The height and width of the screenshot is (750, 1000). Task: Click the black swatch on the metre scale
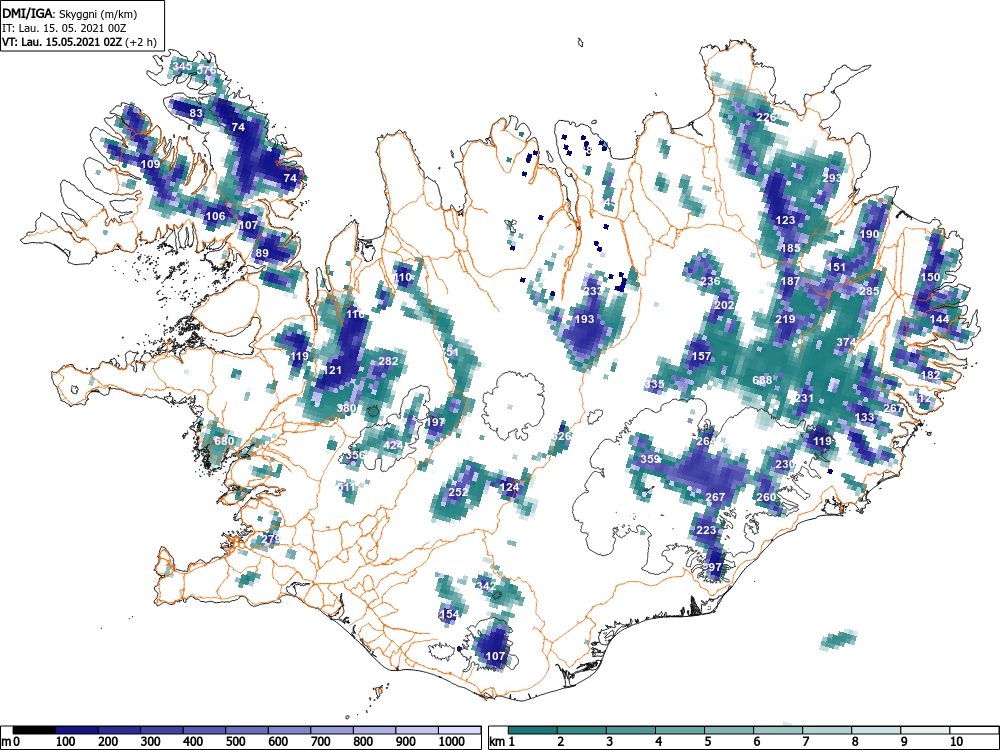tap(34, 730)
